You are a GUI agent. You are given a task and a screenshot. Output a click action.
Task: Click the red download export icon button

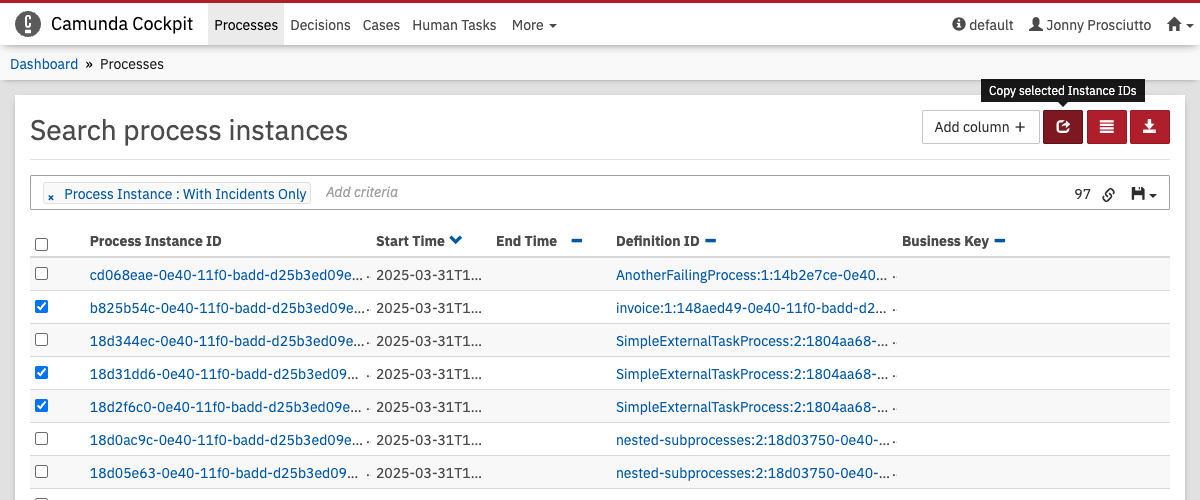[1150, 127]
